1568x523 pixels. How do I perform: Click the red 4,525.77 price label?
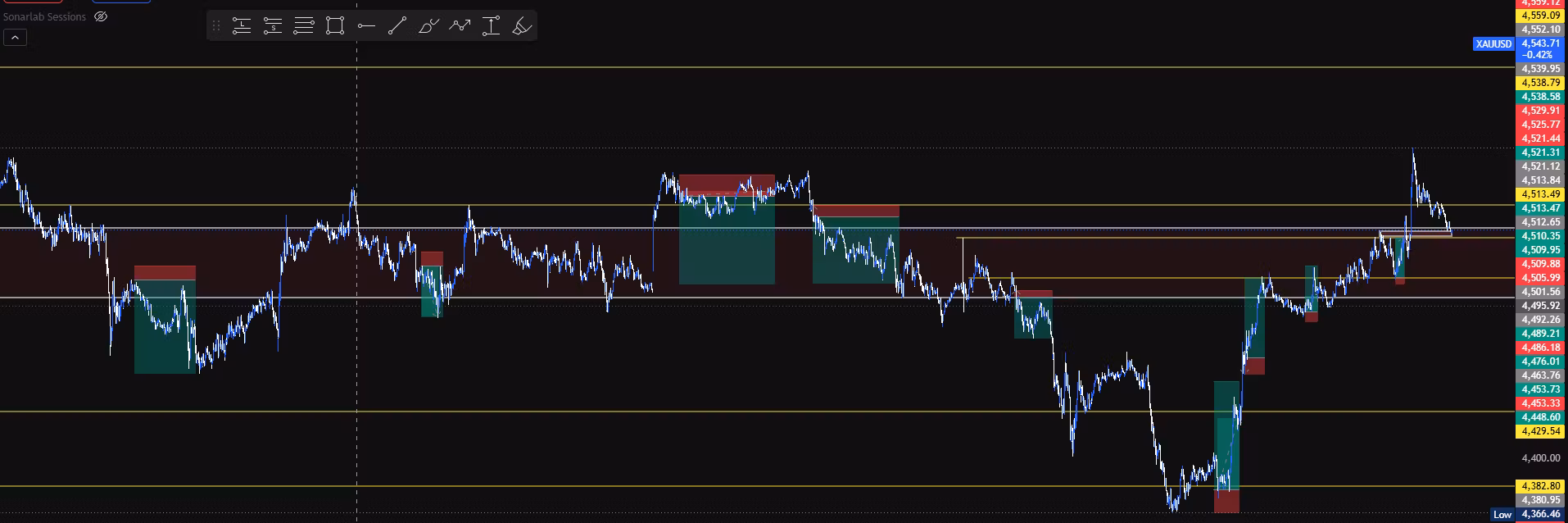(1541, 125)
